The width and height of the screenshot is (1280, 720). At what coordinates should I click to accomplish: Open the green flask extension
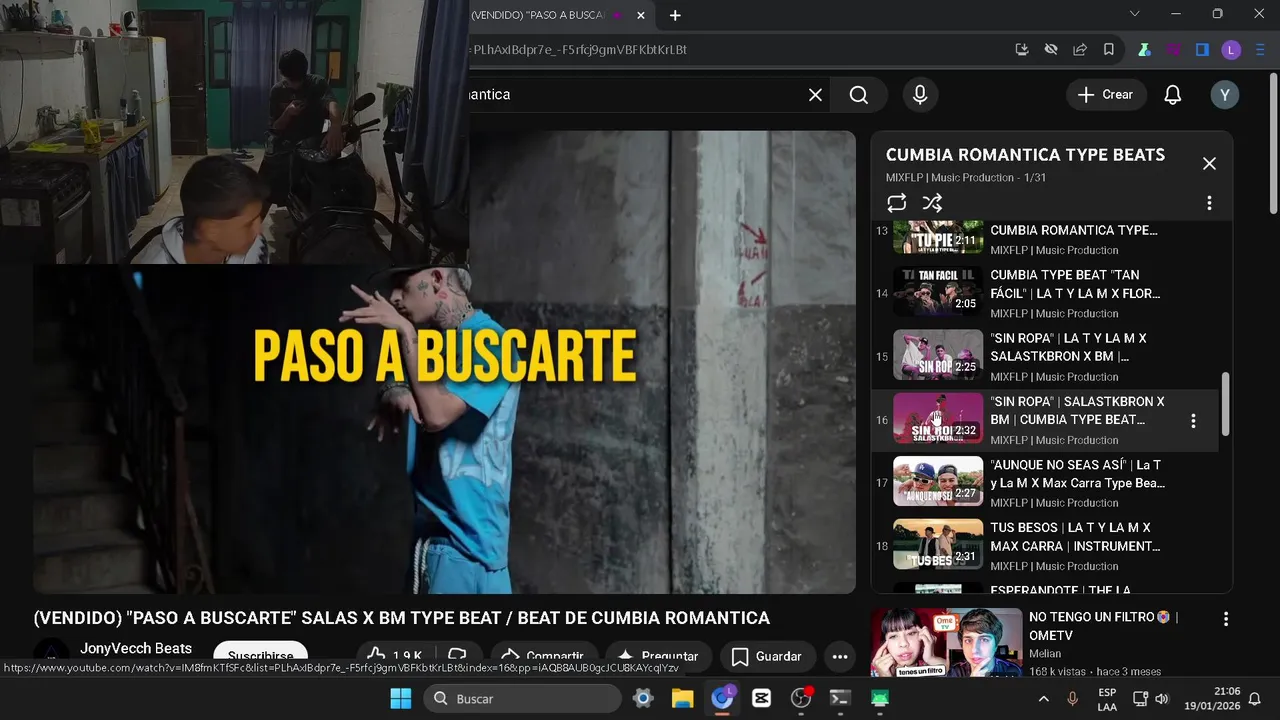pos(1144,50)
